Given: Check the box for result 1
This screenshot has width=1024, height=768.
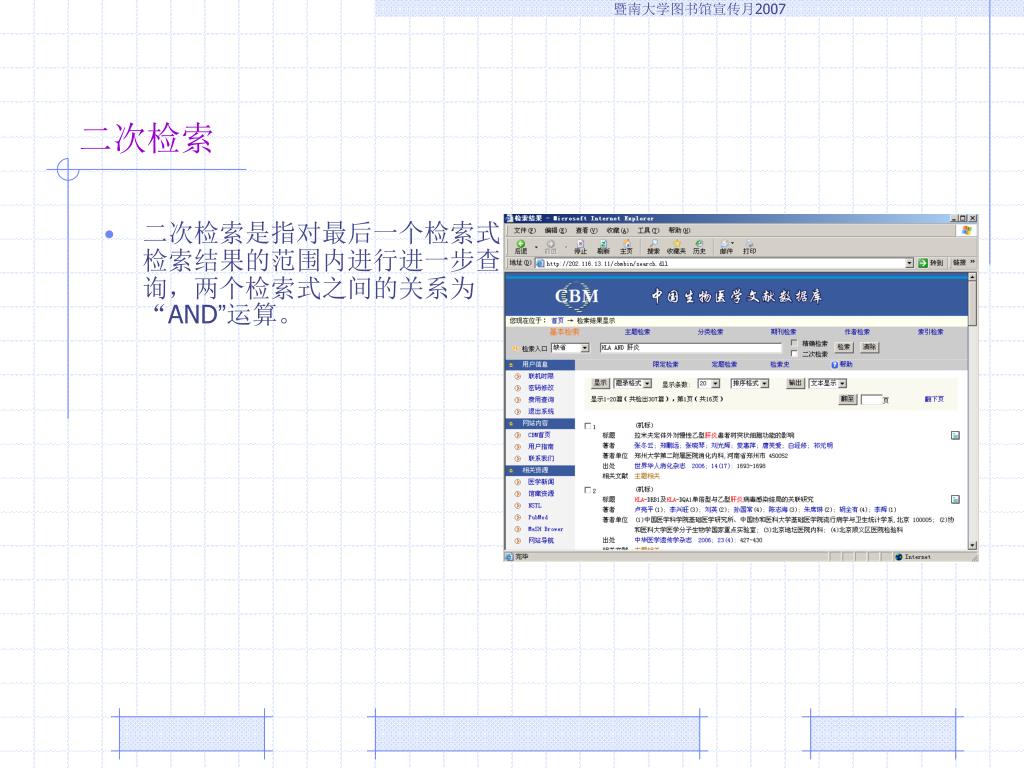Looking at the screenshot, I should (588, 426).
